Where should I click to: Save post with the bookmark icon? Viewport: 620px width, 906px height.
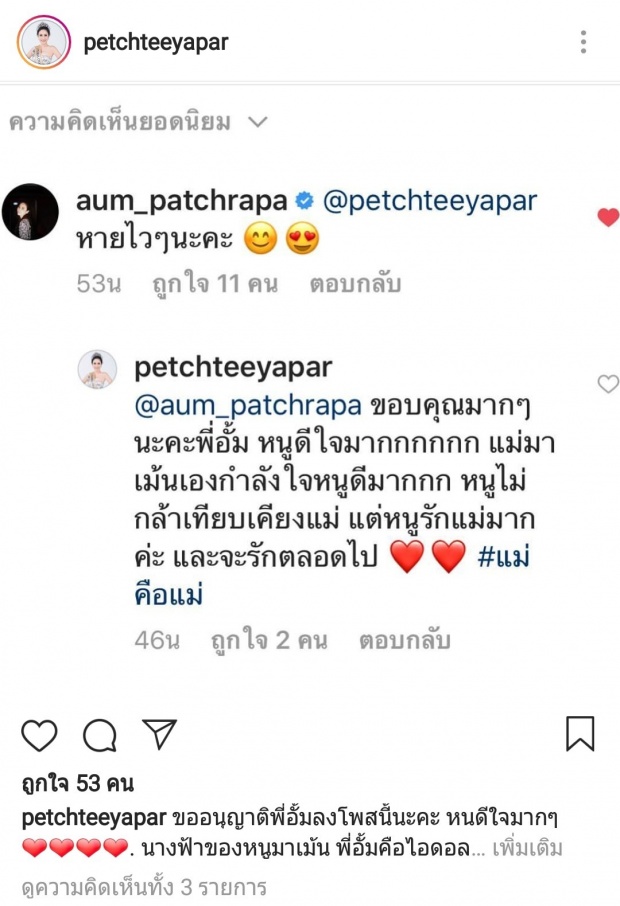[580, 734]
